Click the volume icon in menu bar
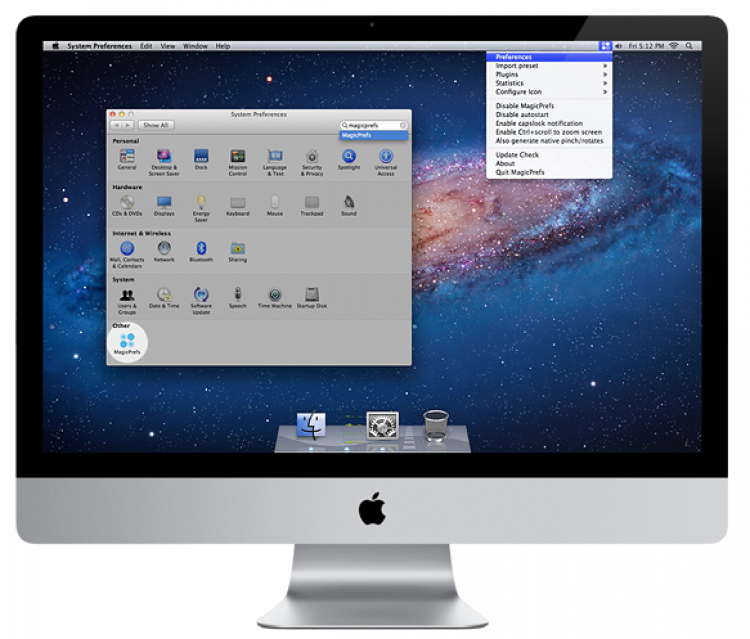 pyautogui.click(x=618, y=46)
